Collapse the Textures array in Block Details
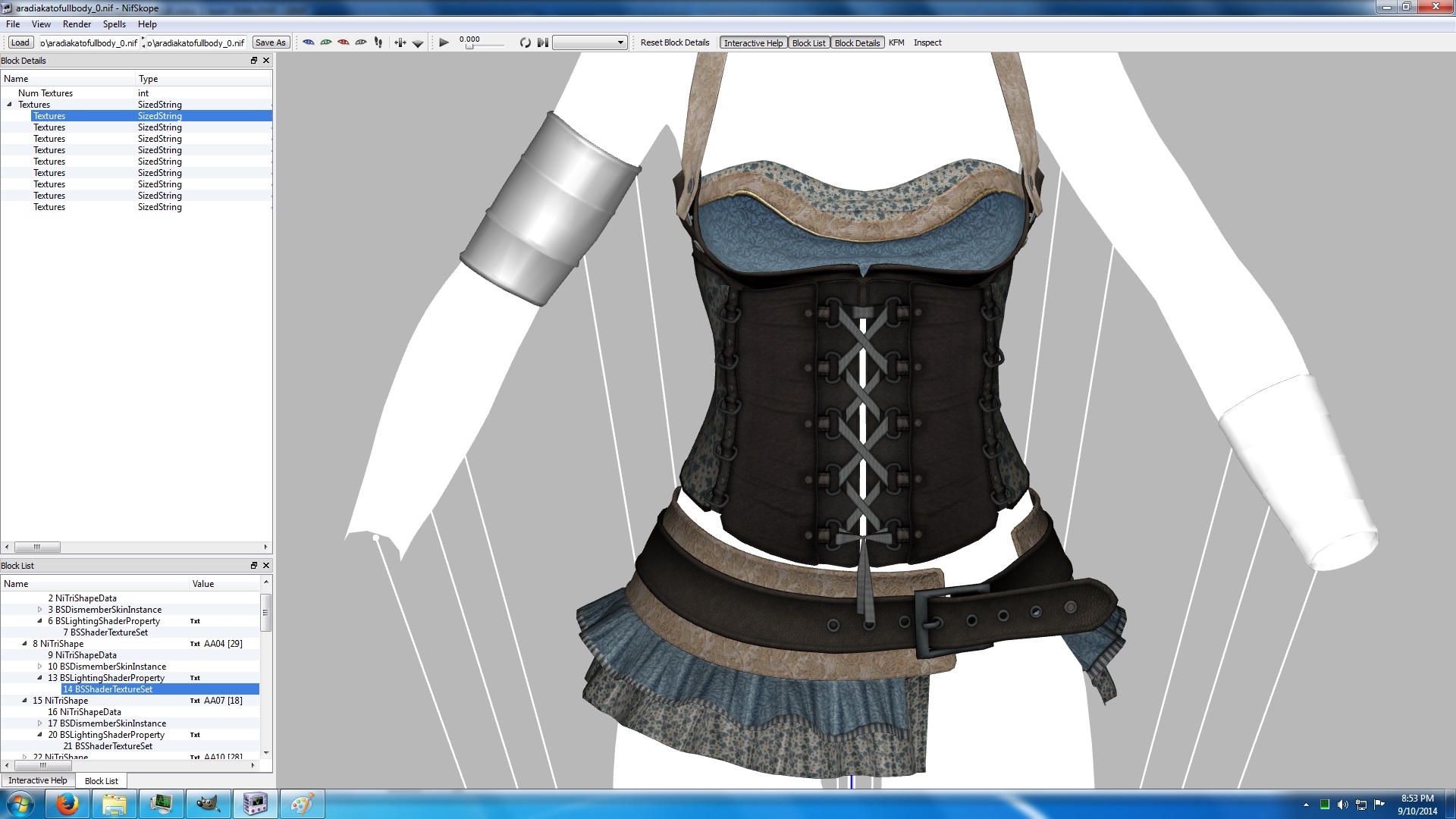 [x=10, y=105]
